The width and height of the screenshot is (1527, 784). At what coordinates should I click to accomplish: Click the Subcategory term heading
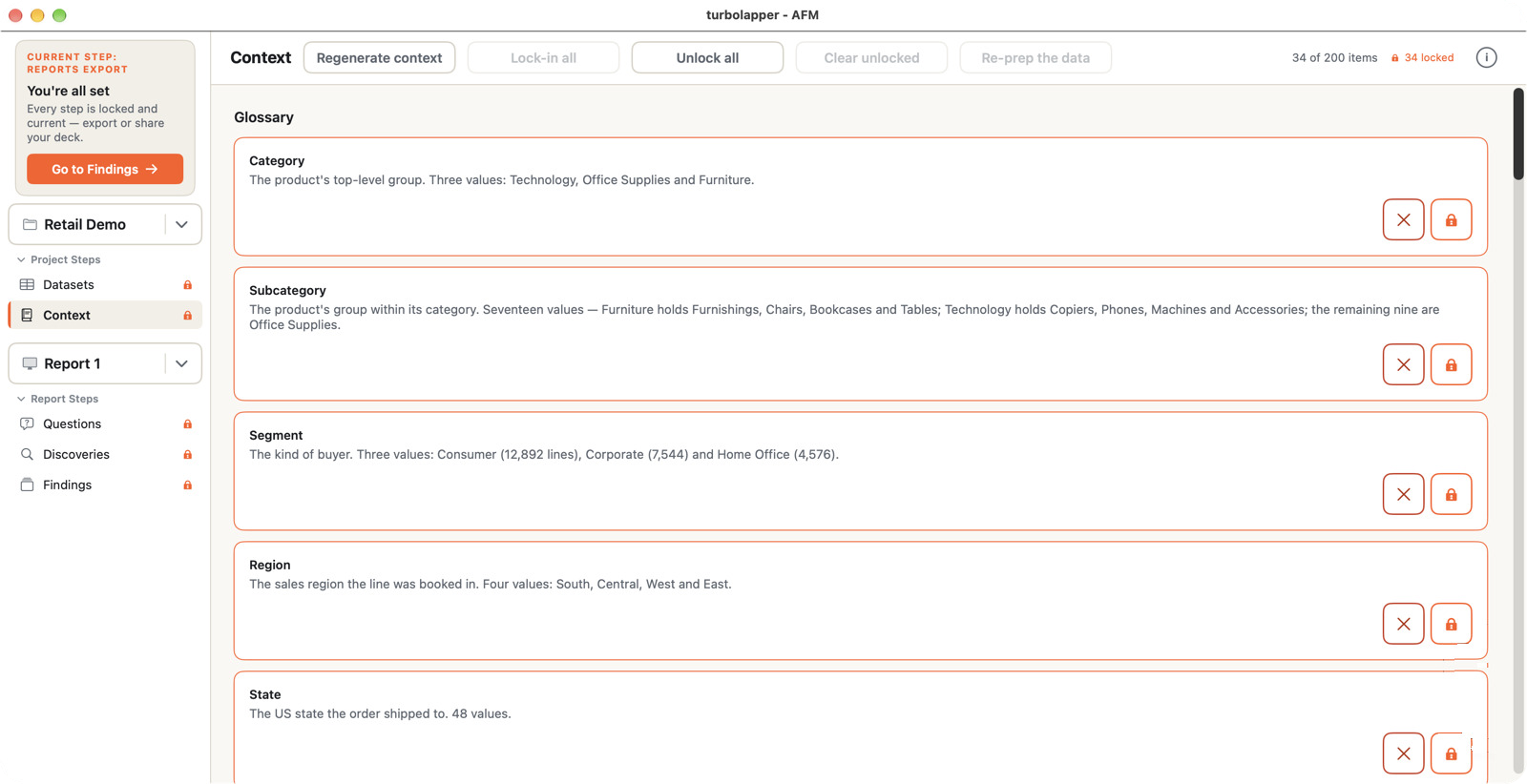[x=287, y=290]
